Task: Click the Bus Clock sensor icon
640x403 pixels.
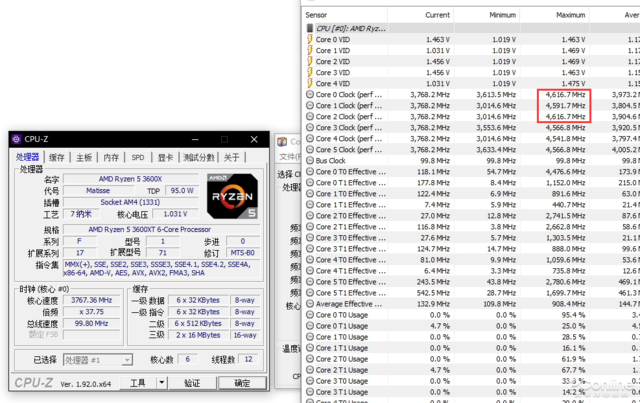Action: point(310,160)
